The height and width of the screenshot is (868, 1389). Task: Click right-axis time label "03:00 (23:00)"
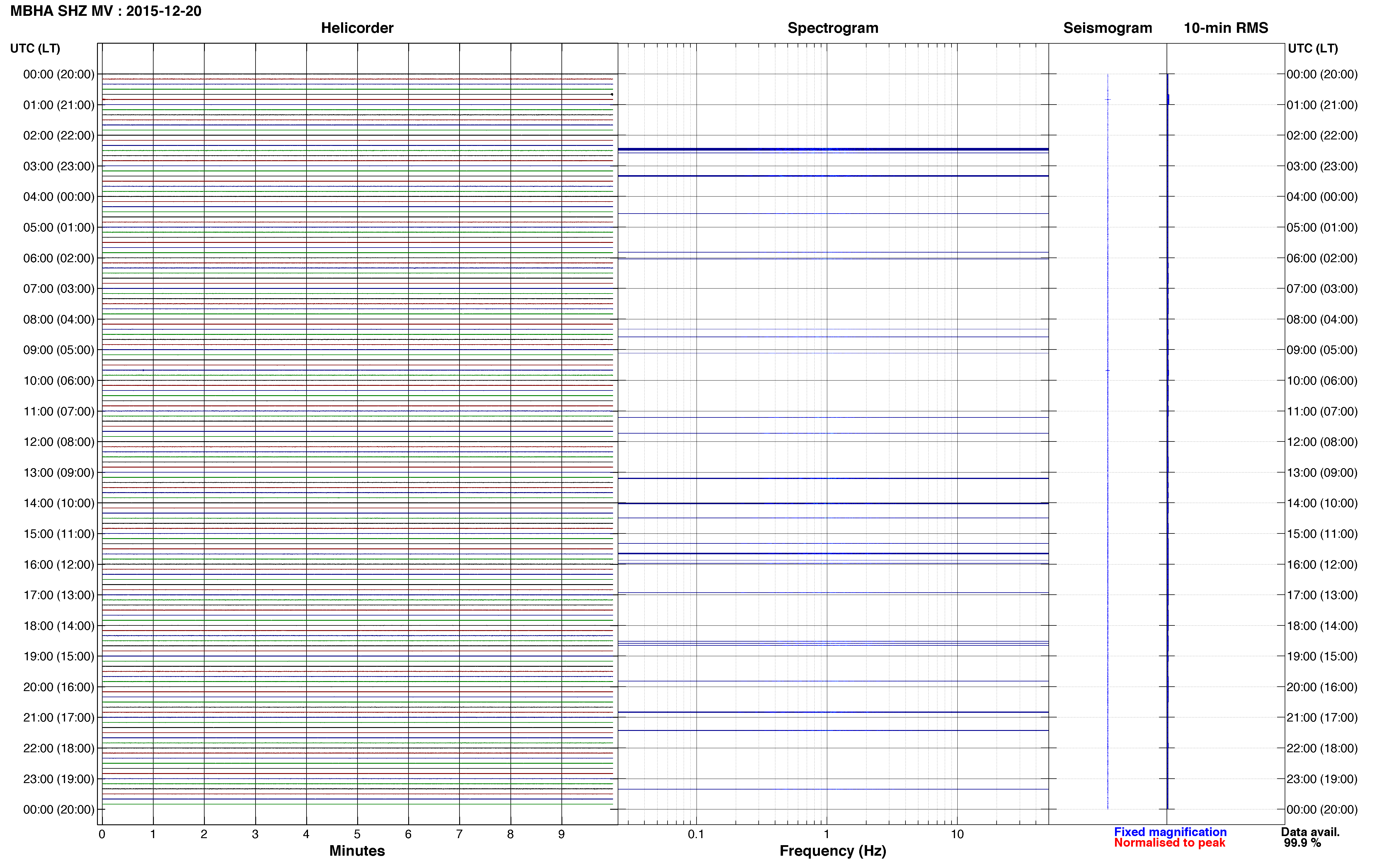pyautogui.click(x=1322, y=166)
